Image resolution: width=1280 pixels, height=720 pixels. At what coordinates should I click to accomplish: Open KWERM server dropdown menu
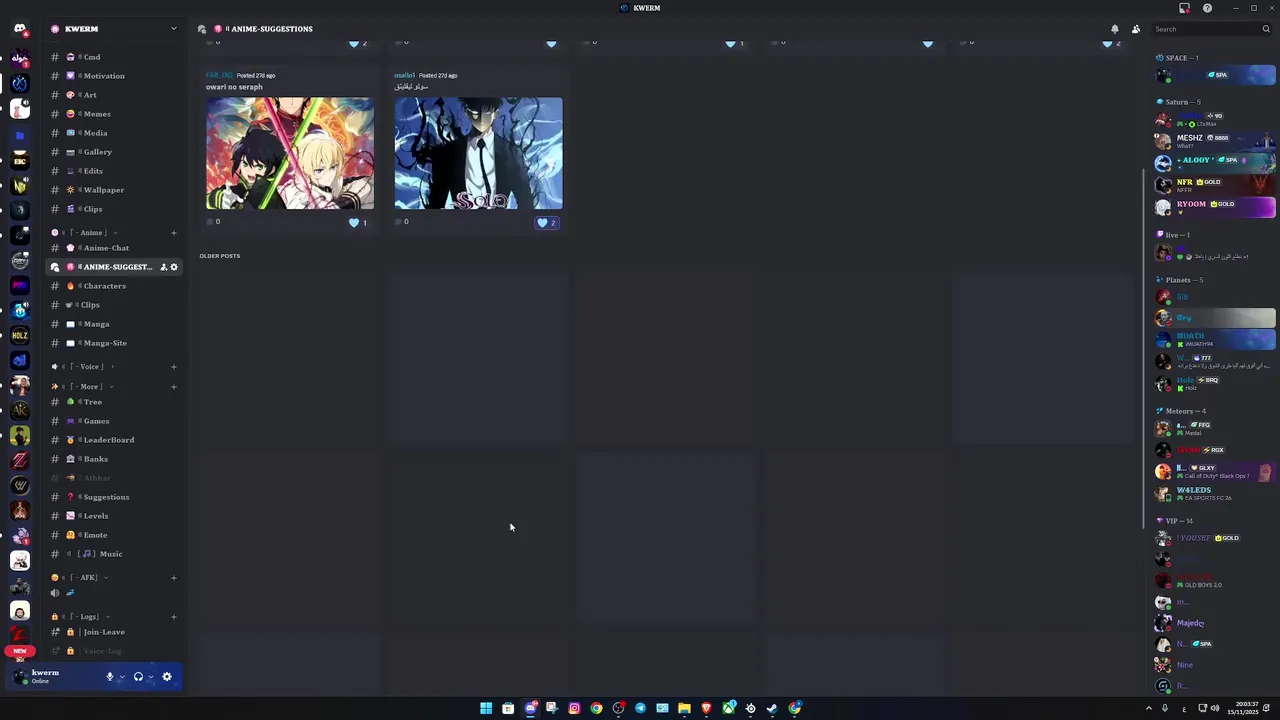pyautogui.click(x=173, y=29)
